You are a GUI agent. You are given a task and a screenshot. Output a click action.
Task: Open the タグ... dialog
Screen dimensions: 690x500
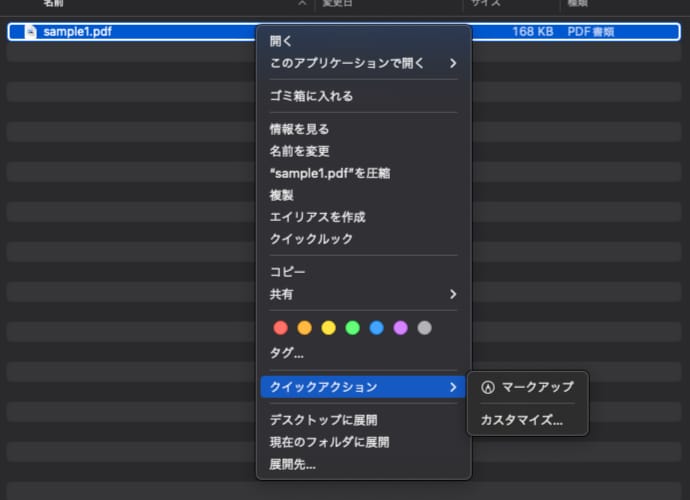pyautogui.click(x=287, y=353)
